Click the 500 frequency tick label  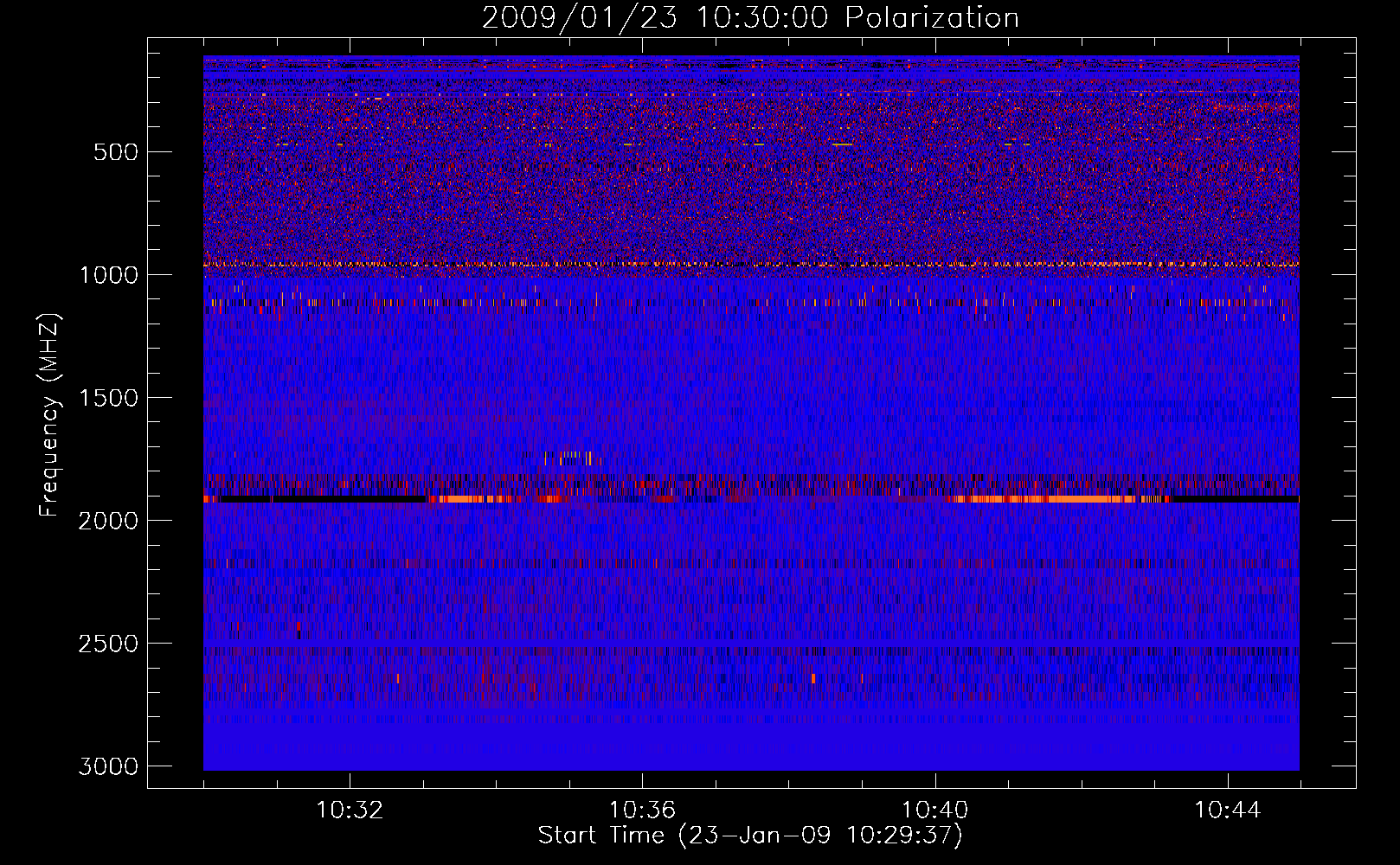coord(116,152)
